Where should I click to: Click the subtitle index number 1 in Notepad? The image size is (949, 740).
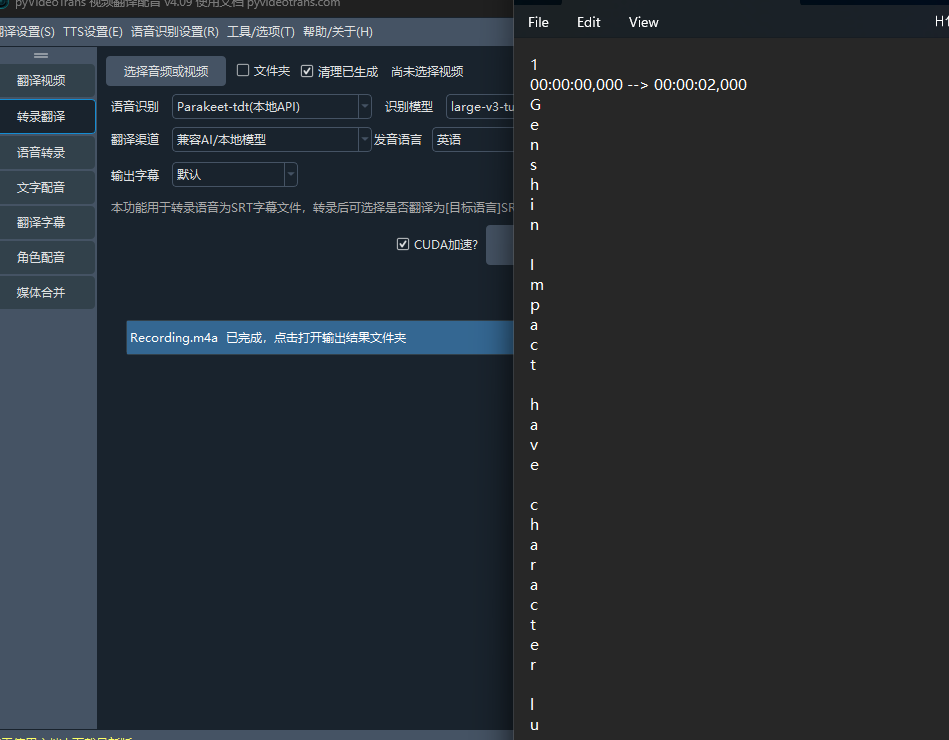(534, 65)
